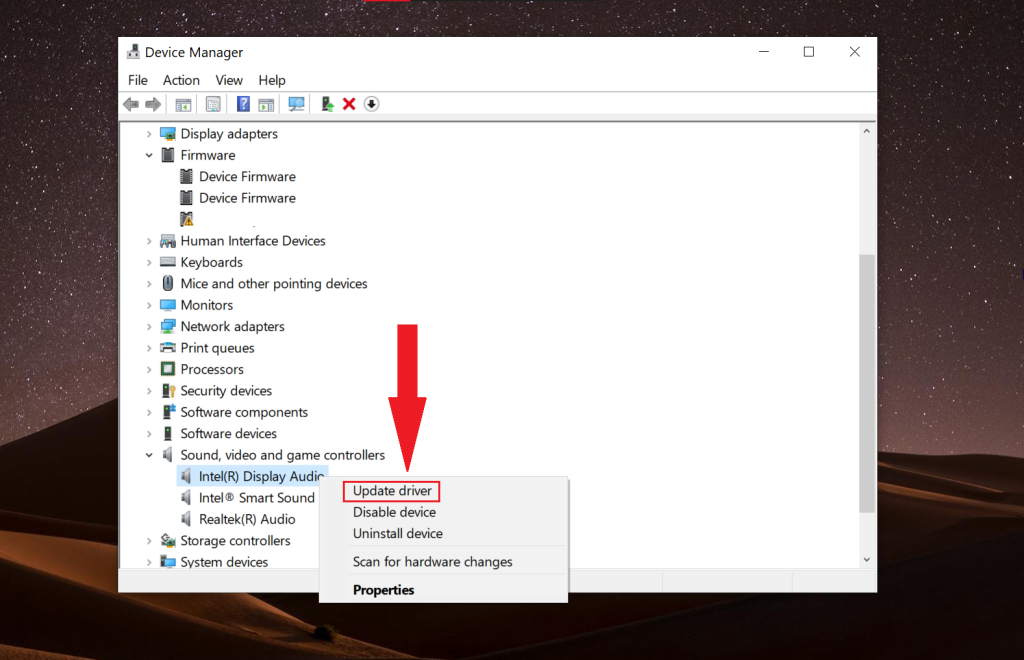The image size is (1024, 660).
Task: Click the red X Uninstall device icon
Action: coord(349,103)
